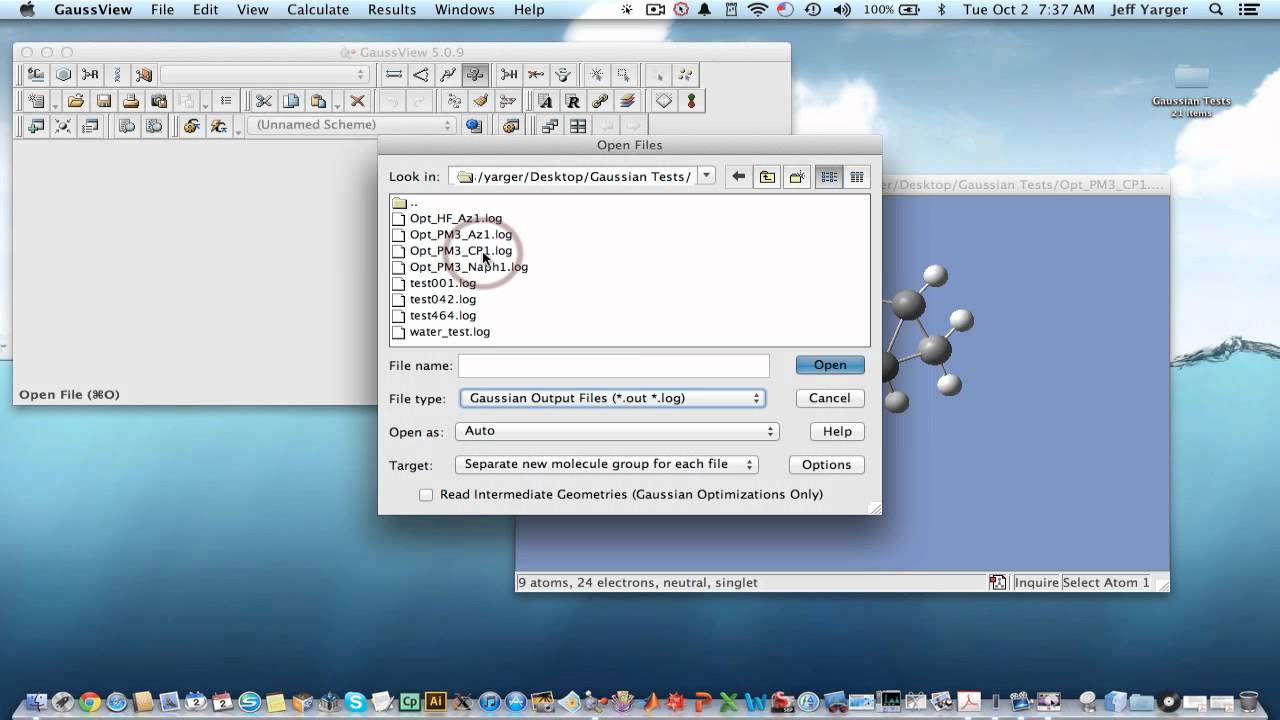
Task: Click the Save floppy disk icon
Action: (103, 101)
